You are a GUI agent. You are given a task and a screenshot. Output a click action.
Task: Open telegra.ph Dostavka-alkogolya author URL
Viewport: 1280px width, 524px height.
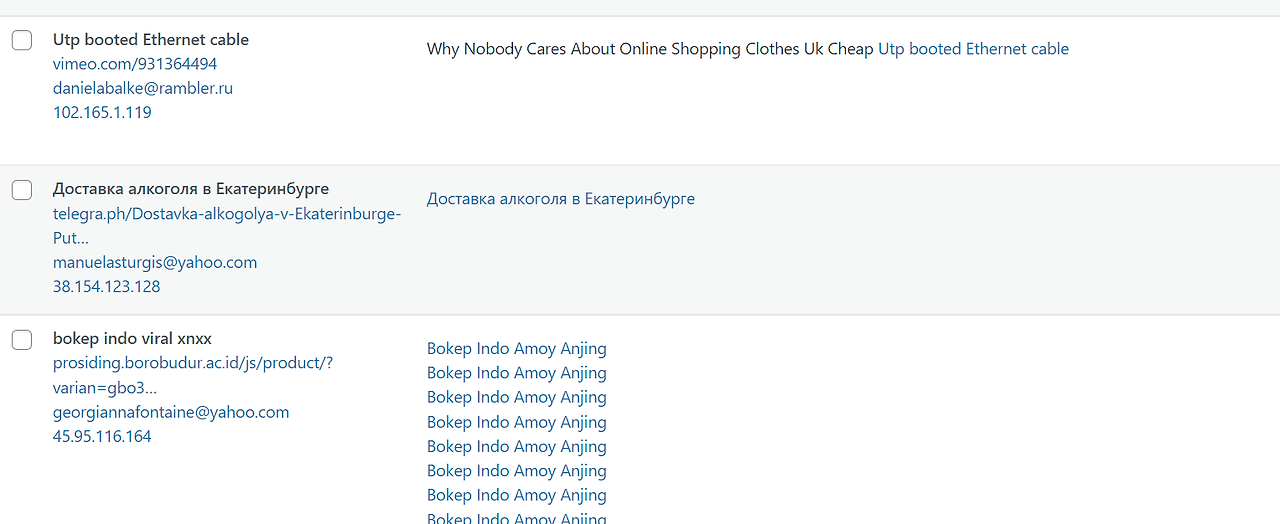click(227, 226)
